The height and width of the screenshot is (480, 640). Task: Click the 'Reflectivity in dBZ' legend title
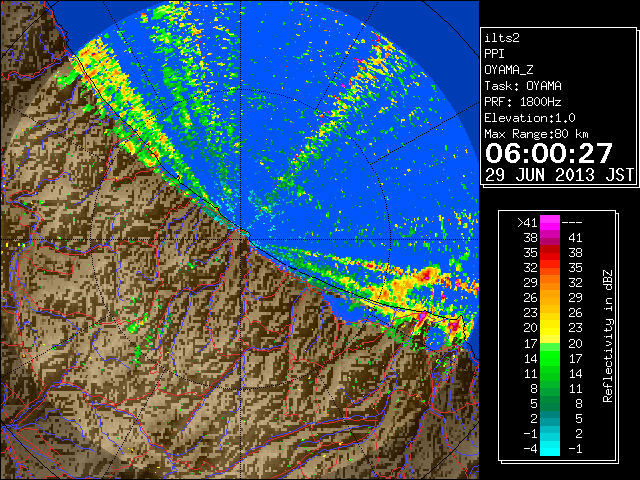pyautogui.click(x=608, y=336)
